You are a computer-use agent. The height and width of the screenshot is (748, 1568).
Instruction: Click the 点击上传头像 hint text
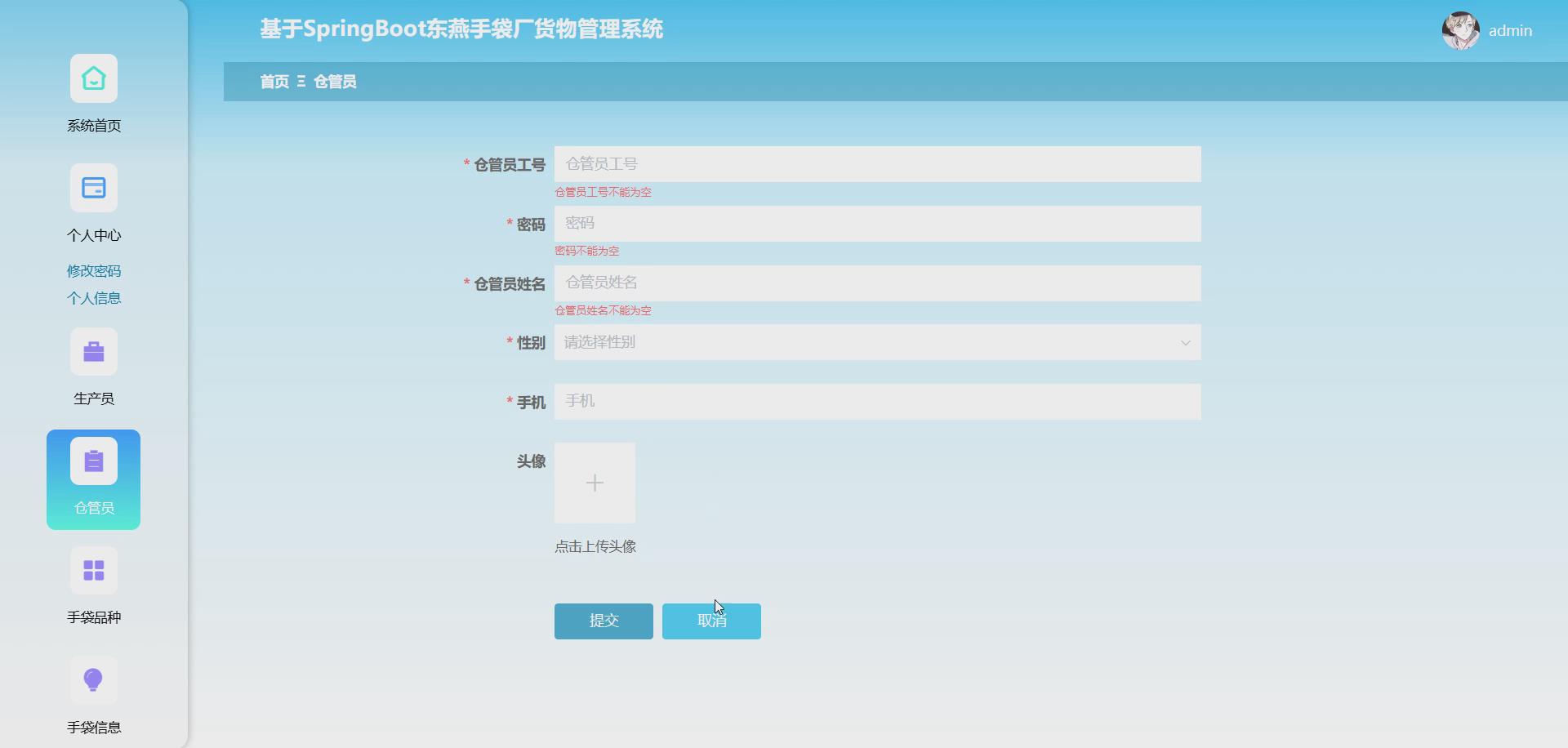click(x=595, y=547)
